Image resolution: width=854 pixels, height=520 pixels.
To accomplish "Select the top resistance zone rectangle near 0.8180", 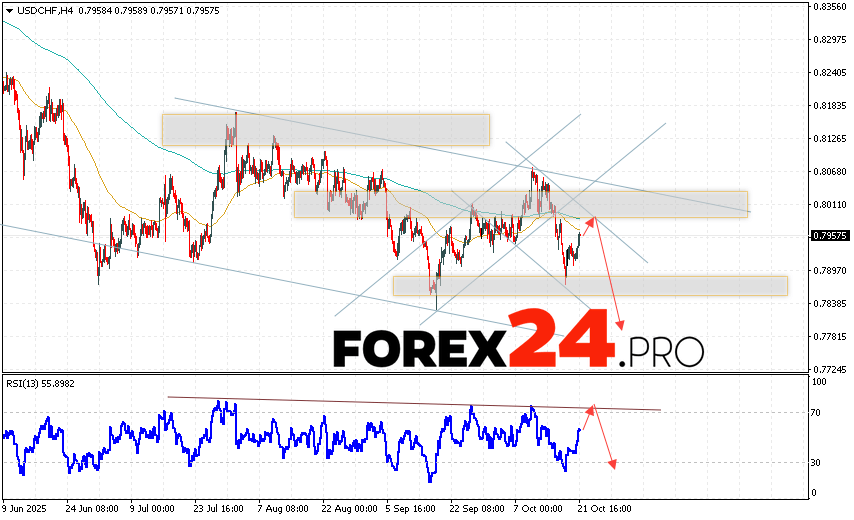I will click(x=325, y=129).
